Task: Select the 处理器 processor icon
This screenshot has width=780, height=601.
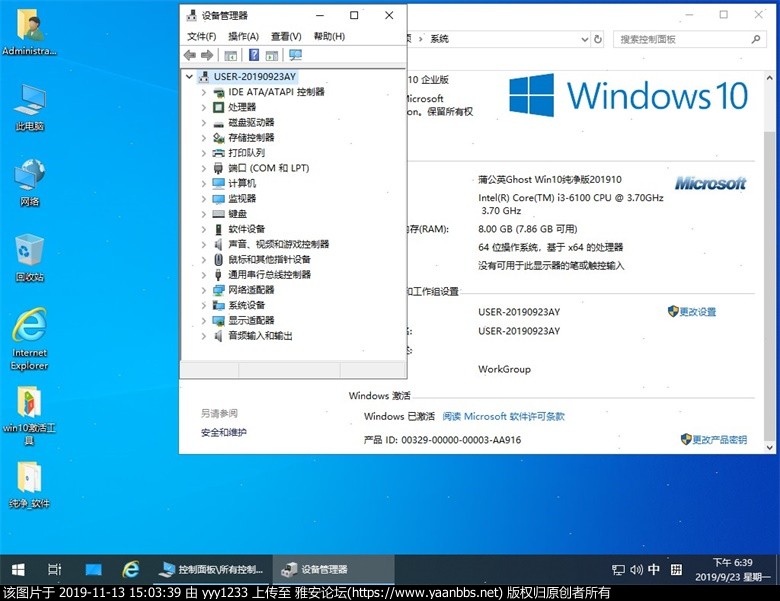Action: tap(218, 107)
